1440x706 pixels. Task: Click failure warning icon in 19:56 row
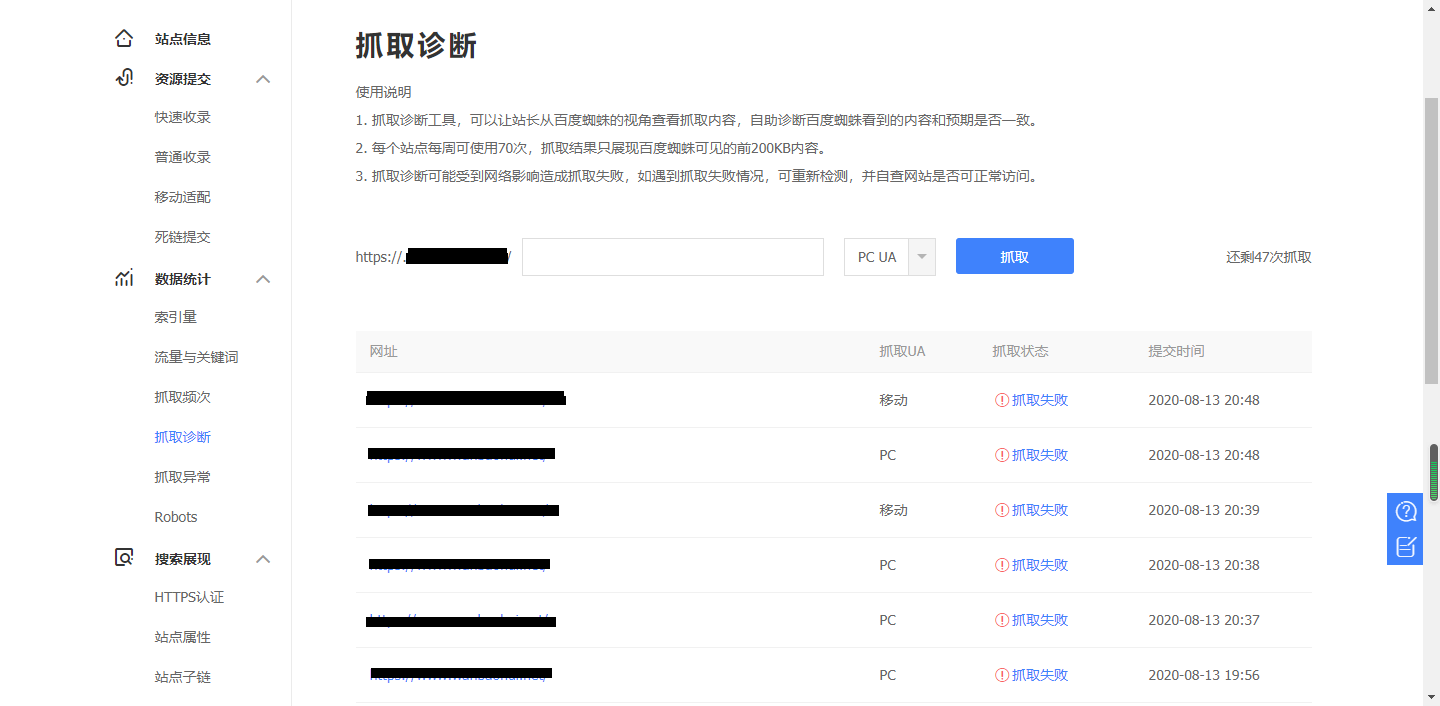(1001, 675)
